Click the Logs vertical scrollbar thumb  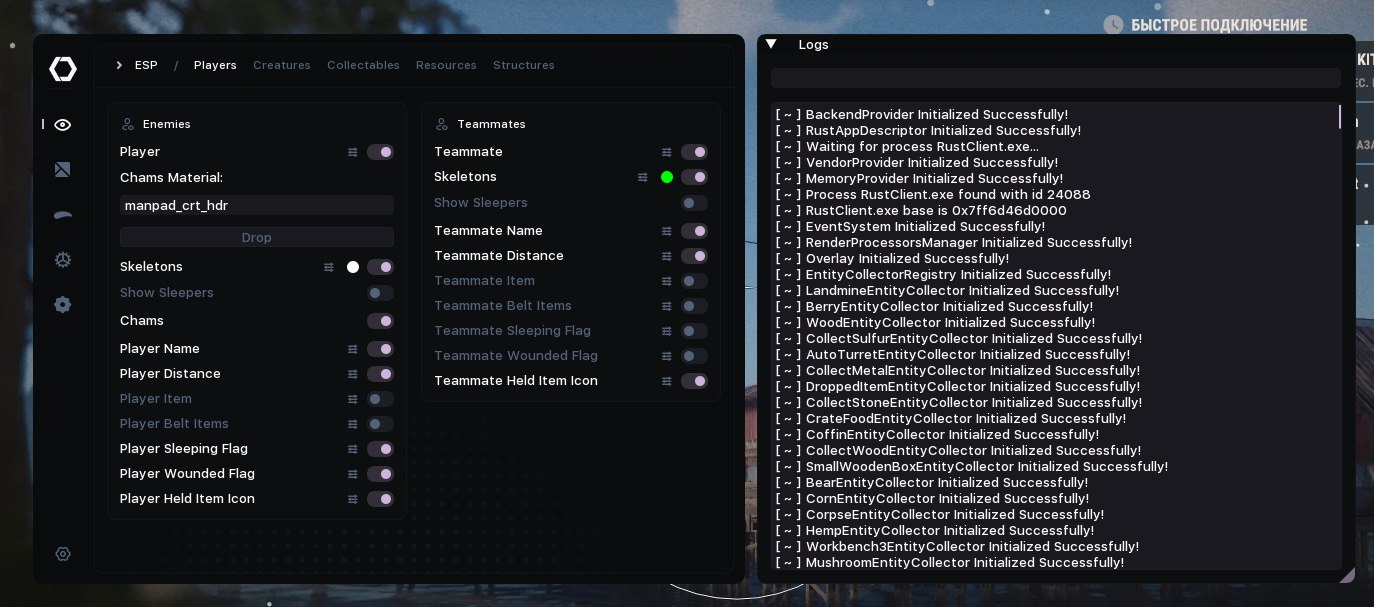pos(1339,116)
